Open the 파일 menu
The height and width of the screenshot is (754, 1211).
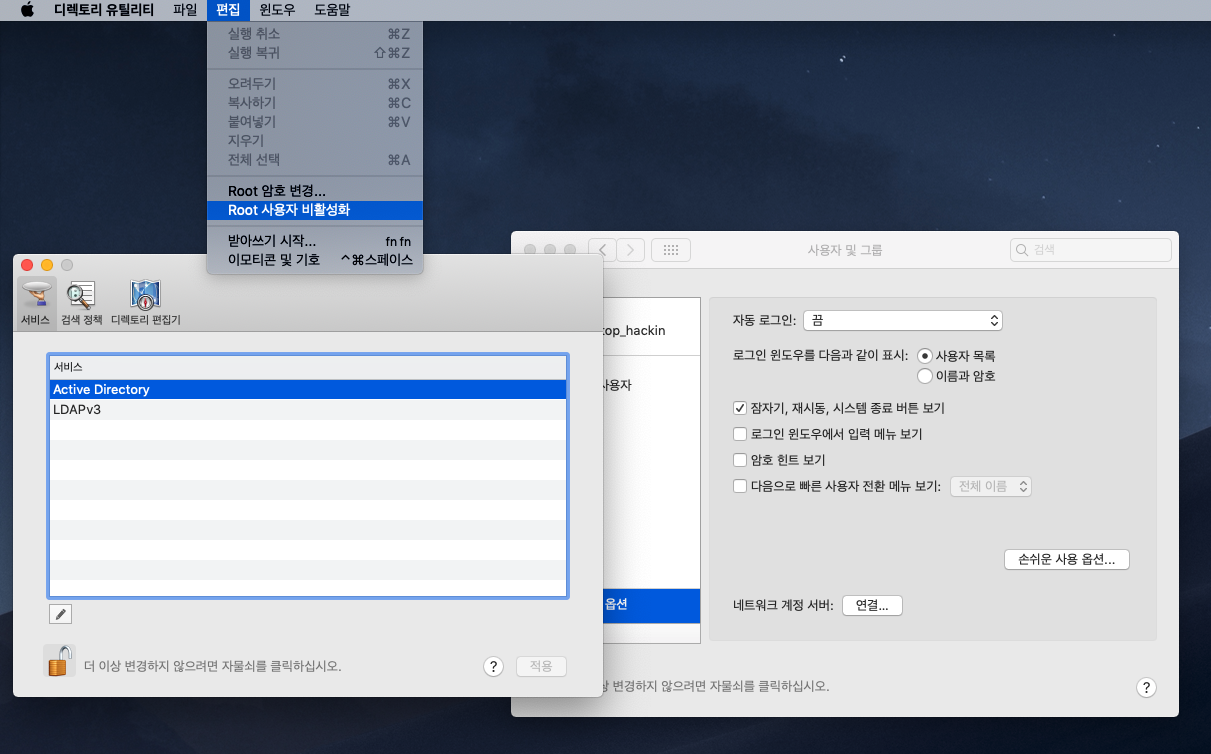point(185,10)
